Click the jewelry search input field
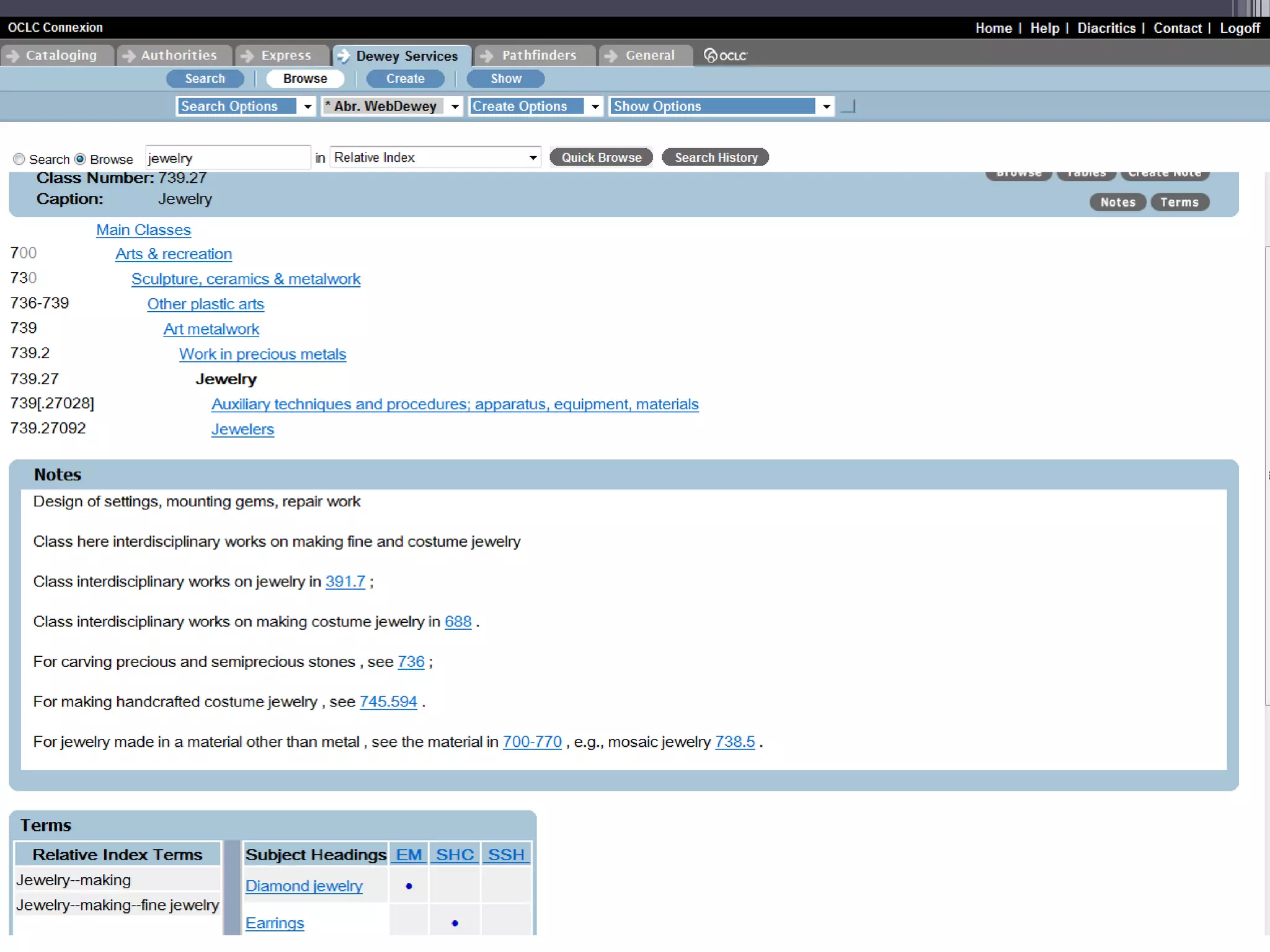 tap(227, 158)
